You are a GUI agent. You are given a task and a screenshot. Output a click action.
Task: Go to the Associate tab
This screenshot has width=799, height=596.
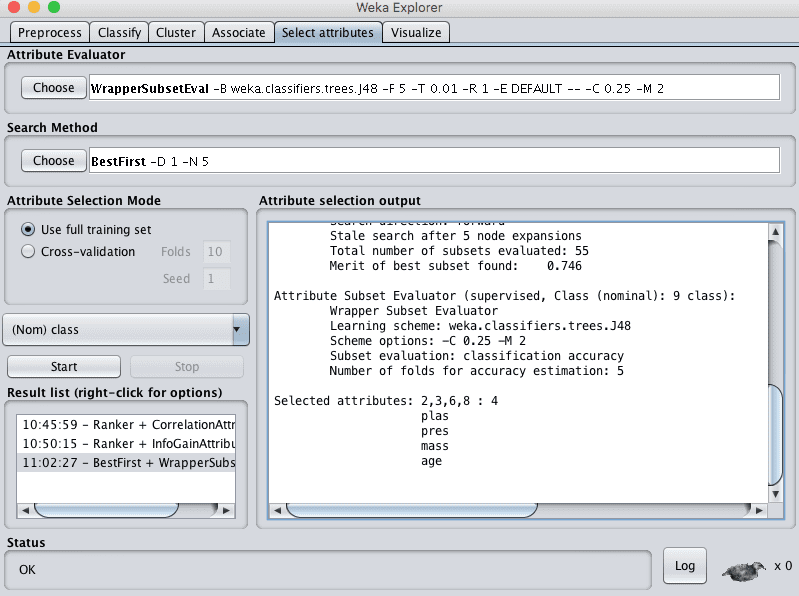pos(238,33)
